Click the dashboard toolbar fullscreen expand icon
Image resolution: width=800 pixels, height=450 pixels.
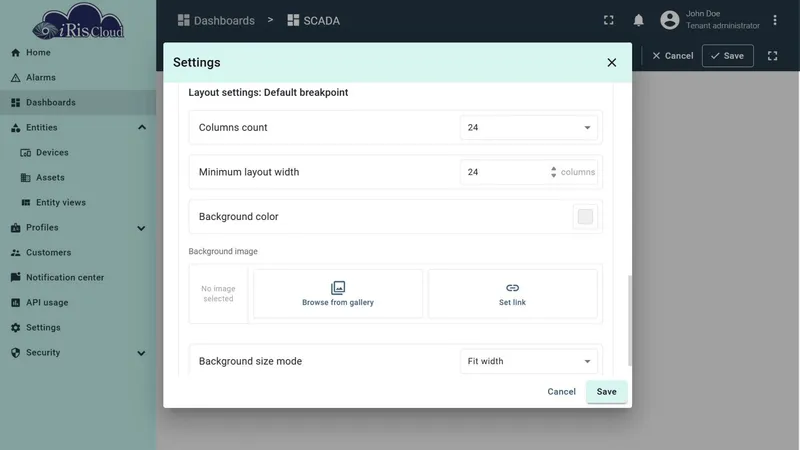point(772,56)
